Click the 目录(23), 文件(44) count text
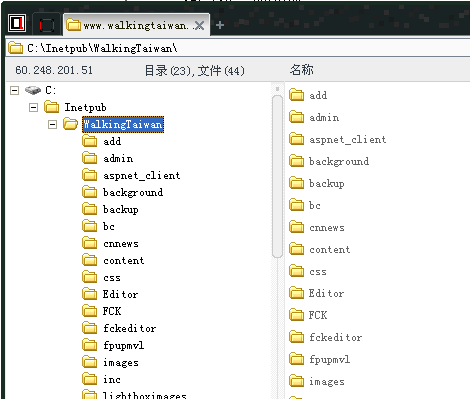The height and width of the screenshot is (399, 470). [194, 71]
